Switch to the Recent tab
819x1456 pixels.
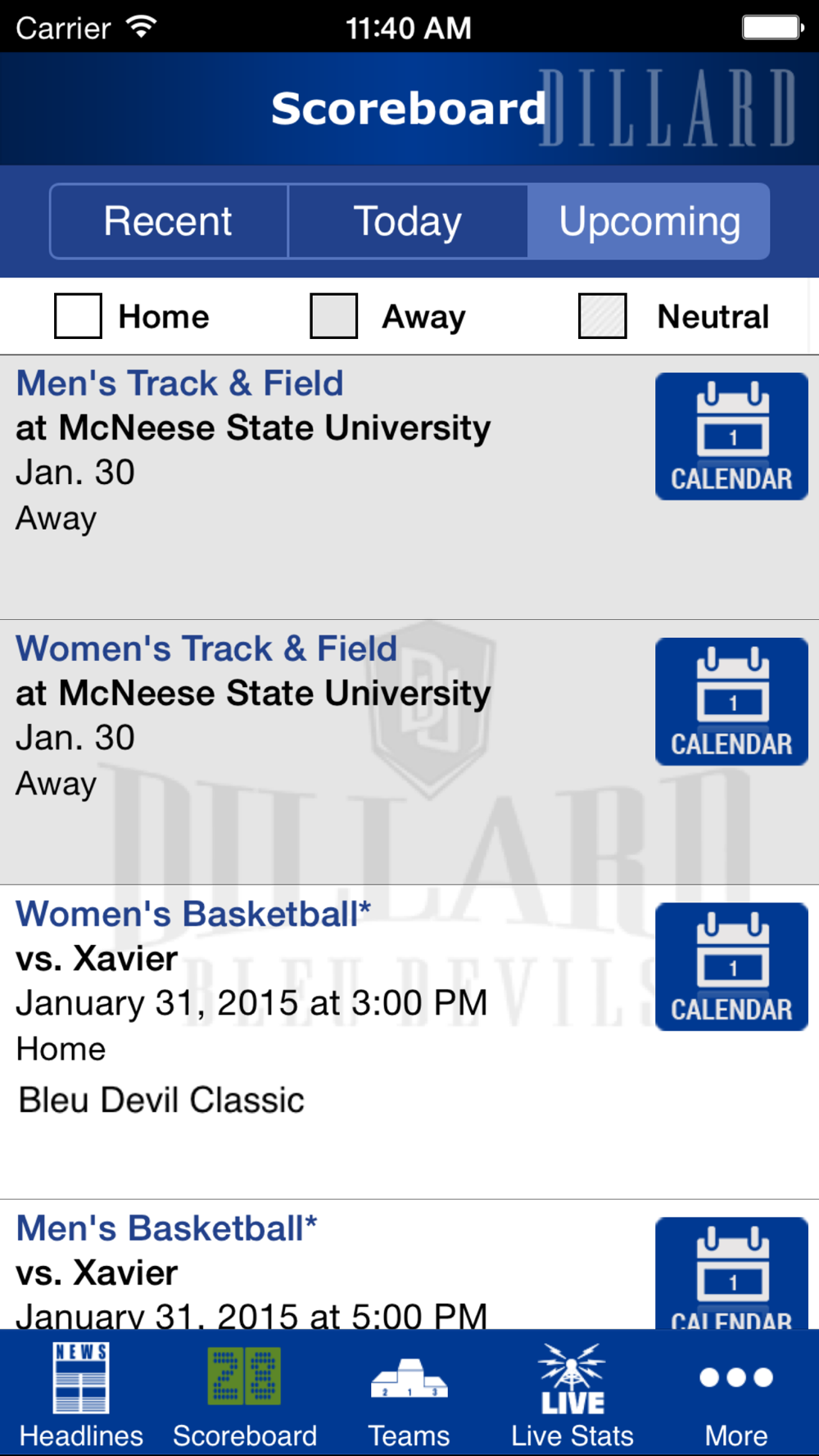(169, 221)
